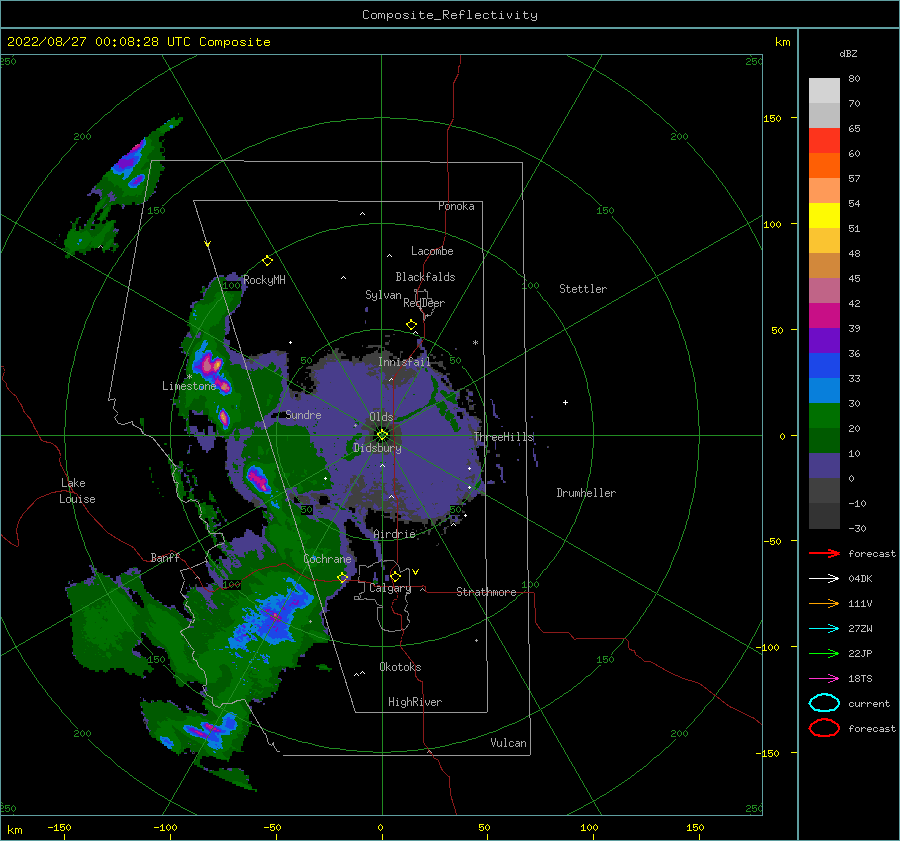Click the Sylvan label
Screen dimensions: 900x841
point(383,295)
